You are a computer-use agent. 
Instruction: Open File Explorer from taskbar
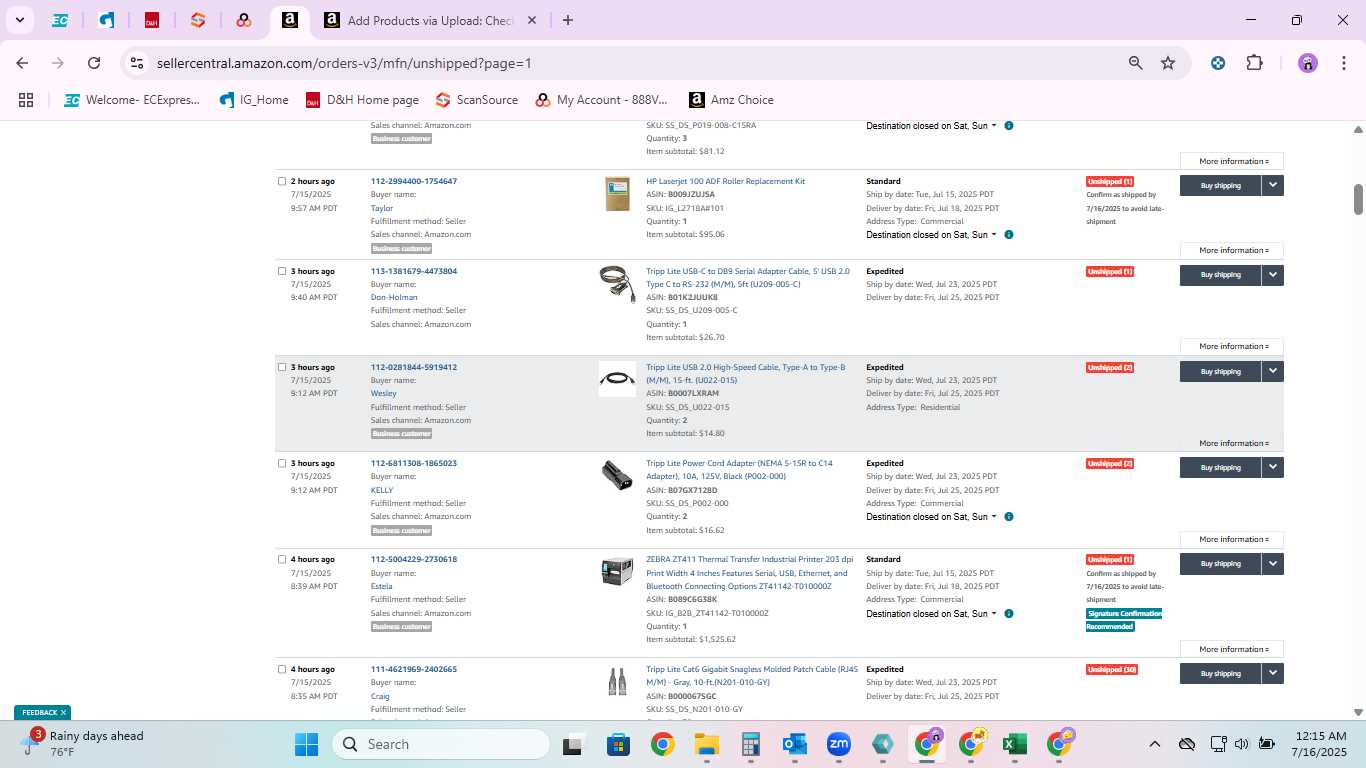(x=707, y=744)
